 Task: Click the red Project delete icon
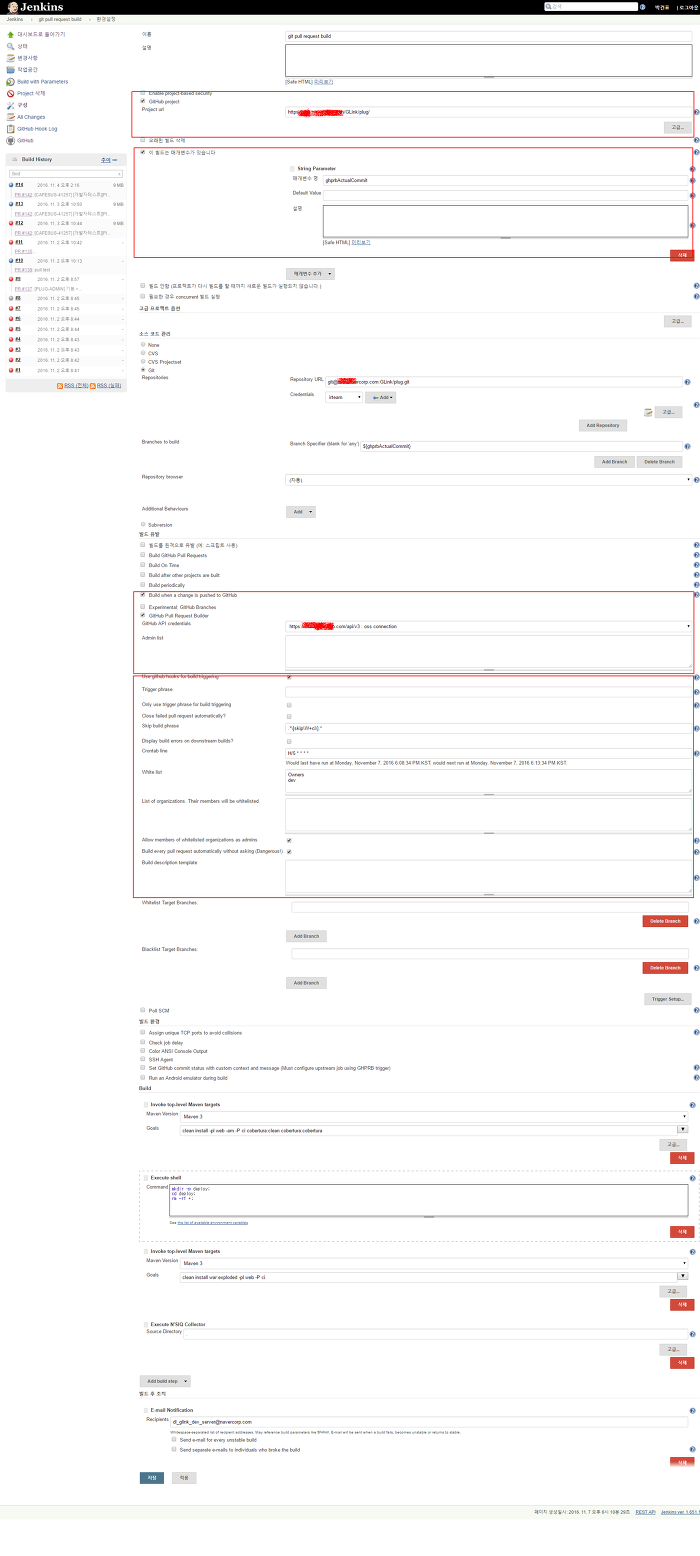pos(10,93)
